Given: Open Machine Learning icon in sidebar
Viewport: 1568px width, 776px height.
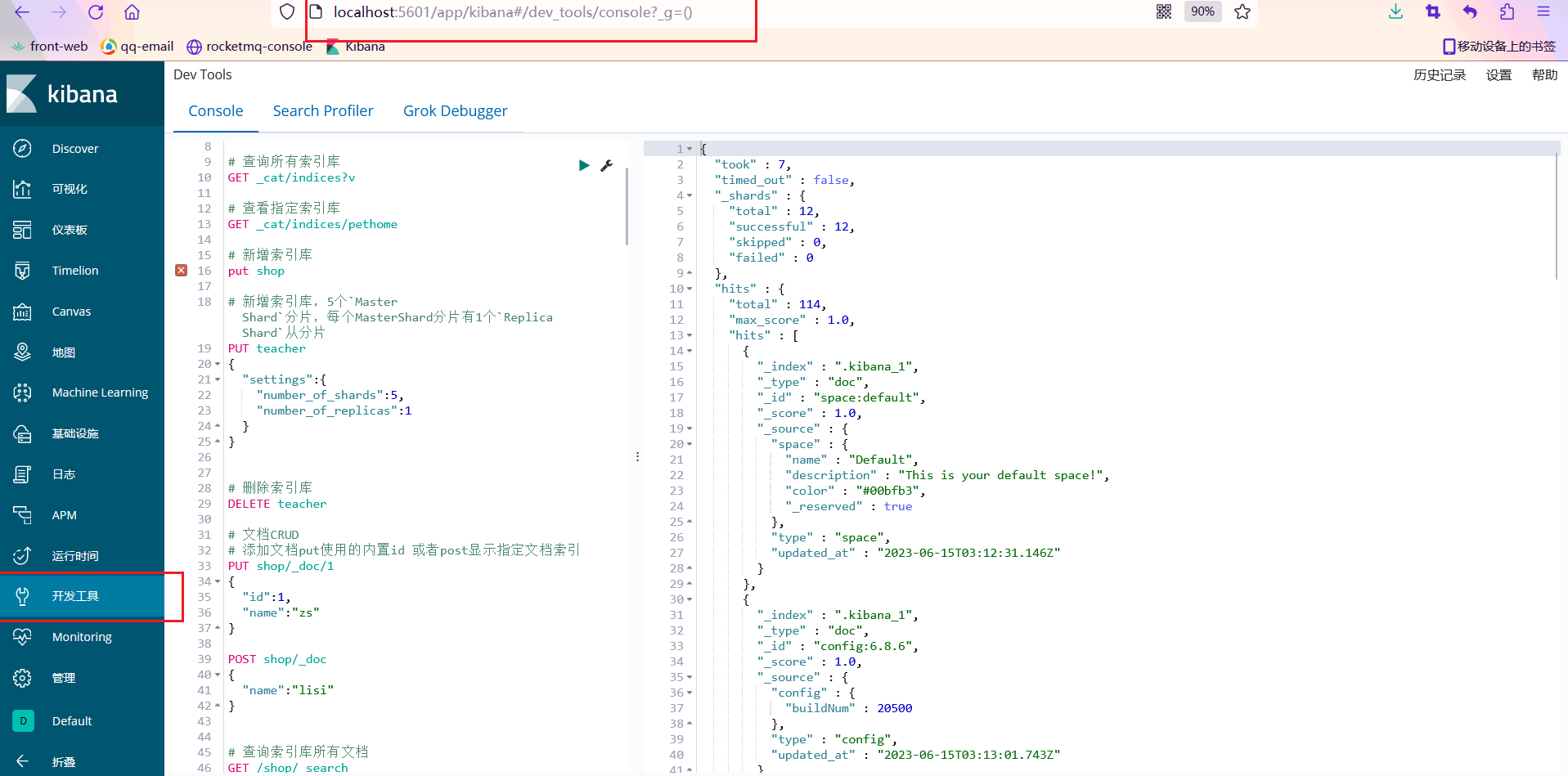Looking at the screenshot, I should coord(22,392).
